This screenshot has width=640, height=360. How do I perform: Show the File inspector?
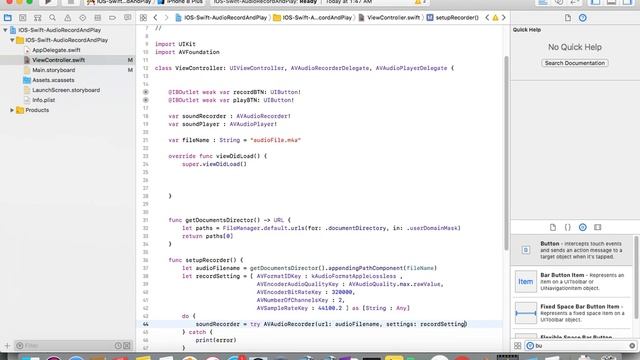click(568, 18)
